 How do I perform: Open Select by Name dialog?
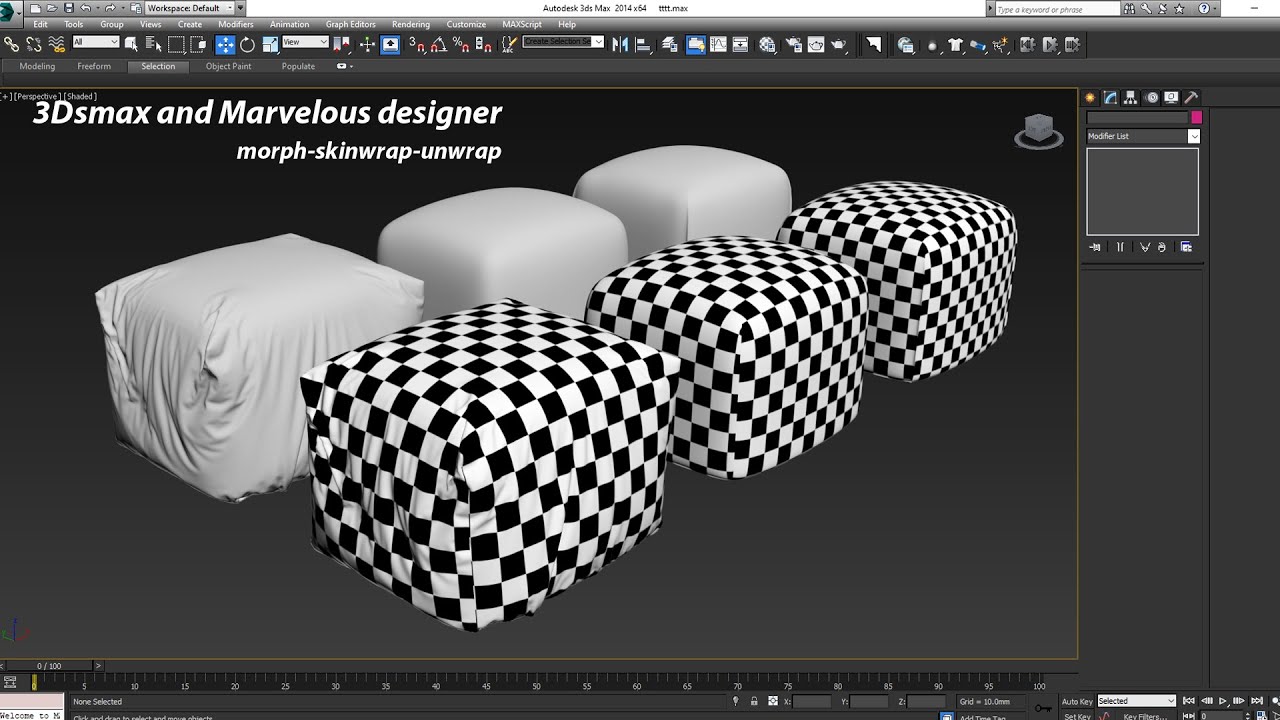point(153,44)
